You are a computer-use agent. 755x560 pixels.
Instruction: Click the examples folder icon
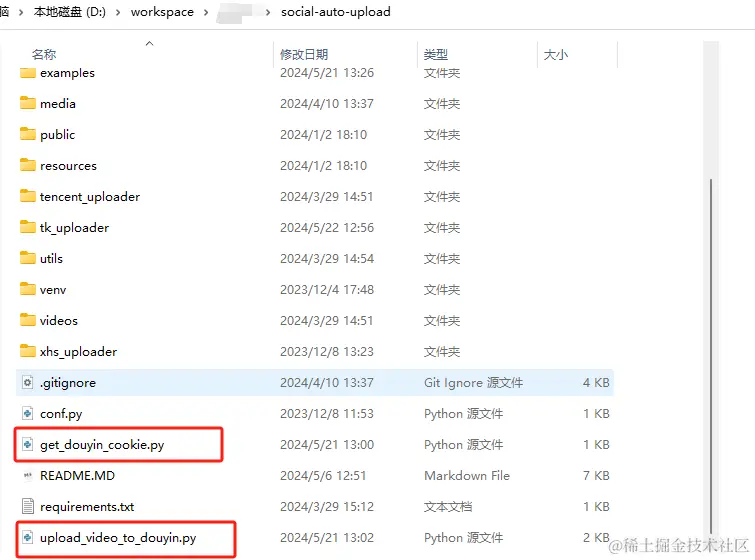click(27, 73)
